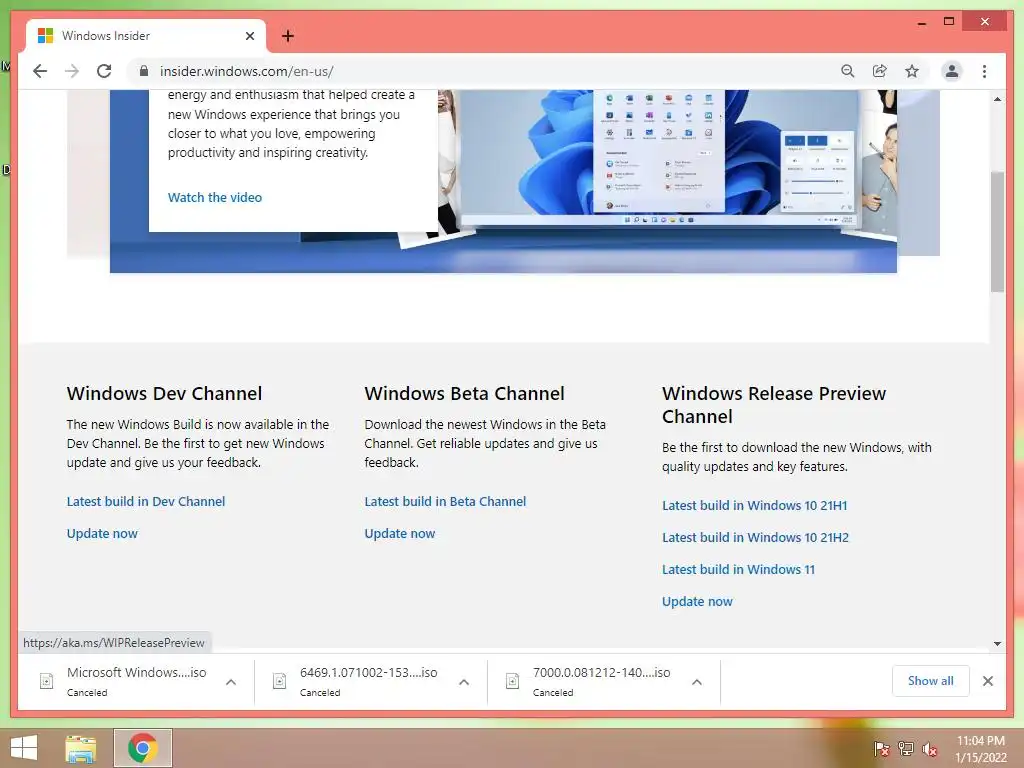This screenshot has height=768, width=1024.
Task: Expand options for 7000.0.081212 iso download
Action: [x=697, y=682]
